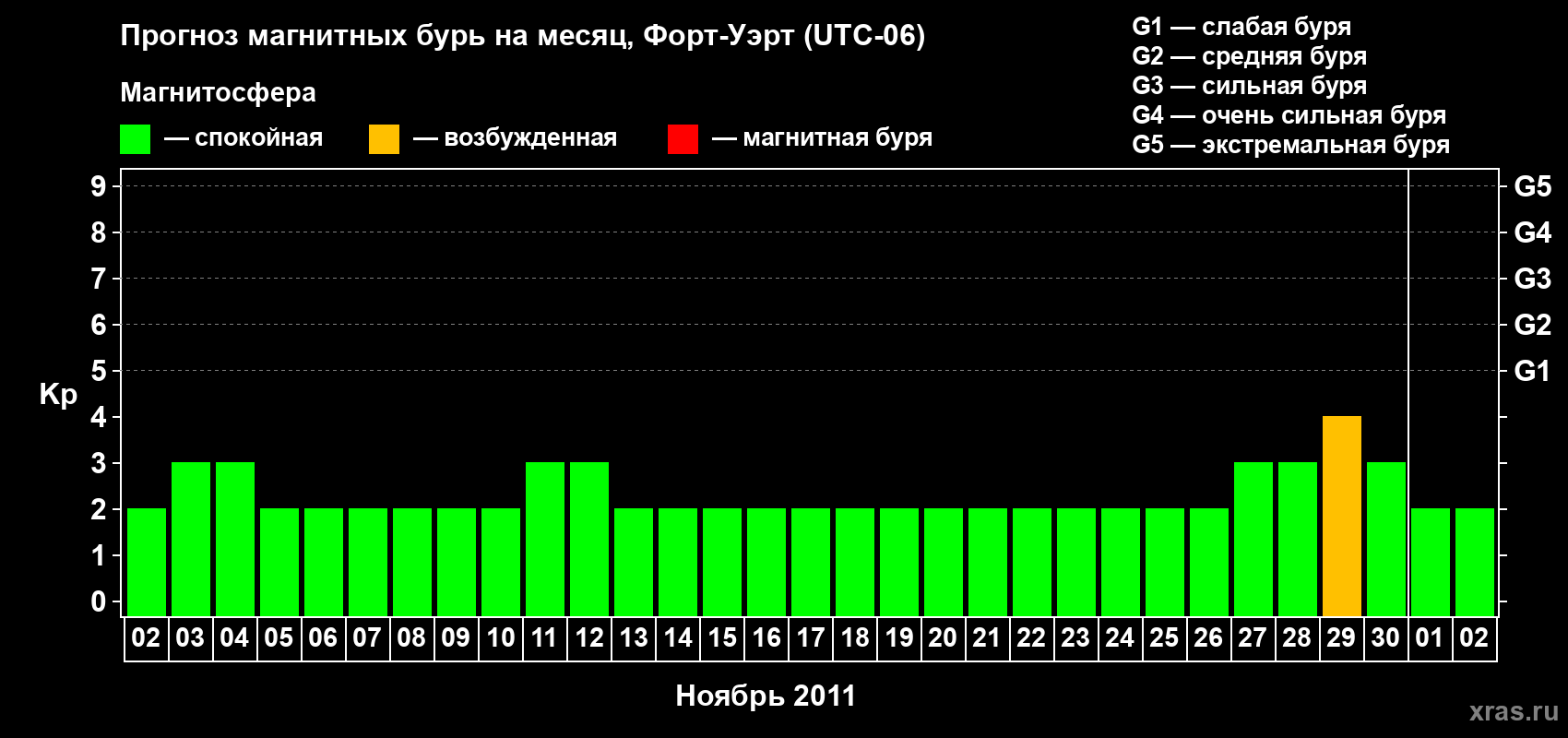This screenshot has height=738, width=1568.
Task: Click the G1 label on right axis
Action: tap(1532, 371)
